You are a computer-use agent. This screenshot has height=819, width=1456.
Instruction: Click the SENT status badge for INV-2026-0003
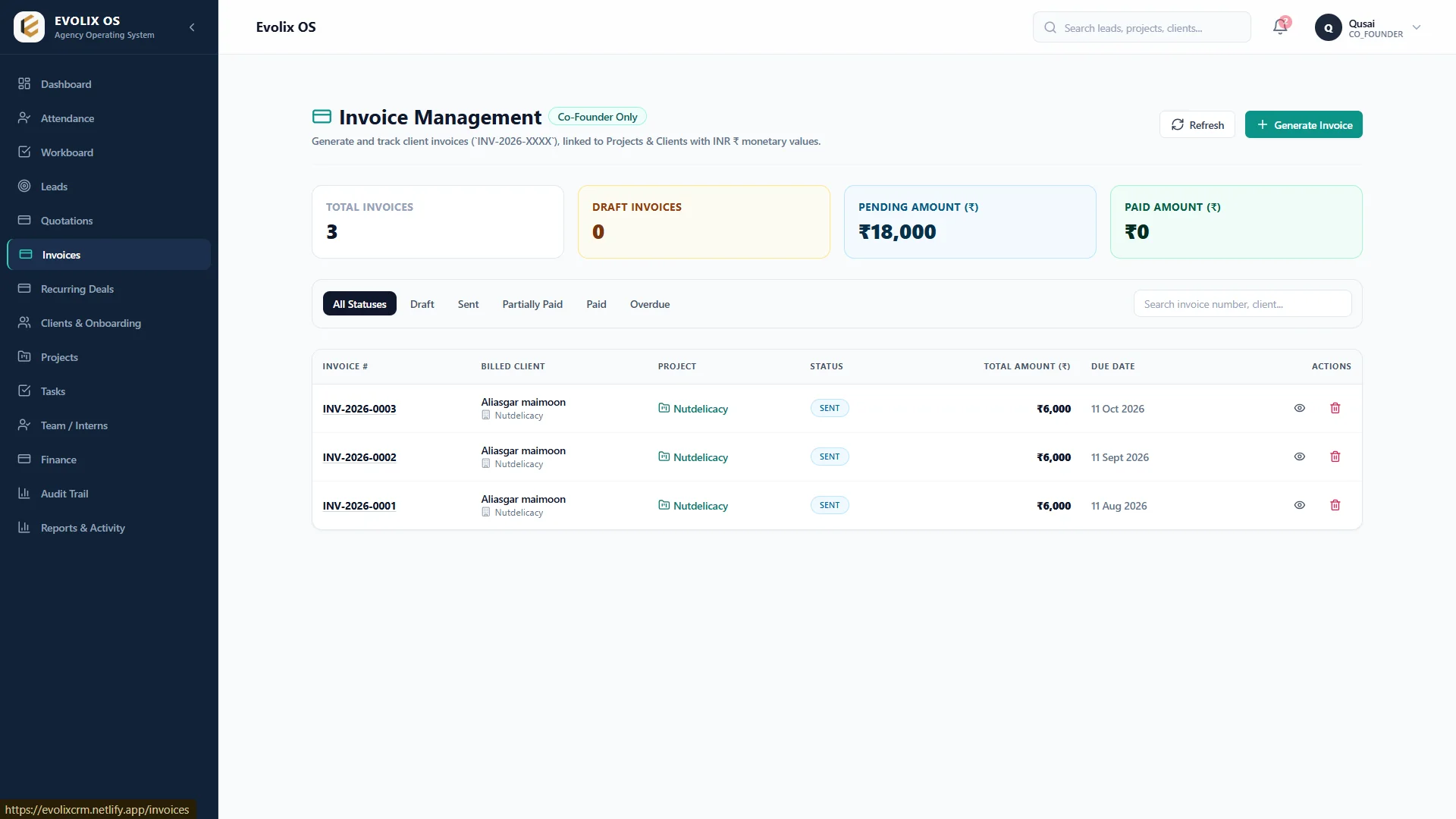coord(830,408)
